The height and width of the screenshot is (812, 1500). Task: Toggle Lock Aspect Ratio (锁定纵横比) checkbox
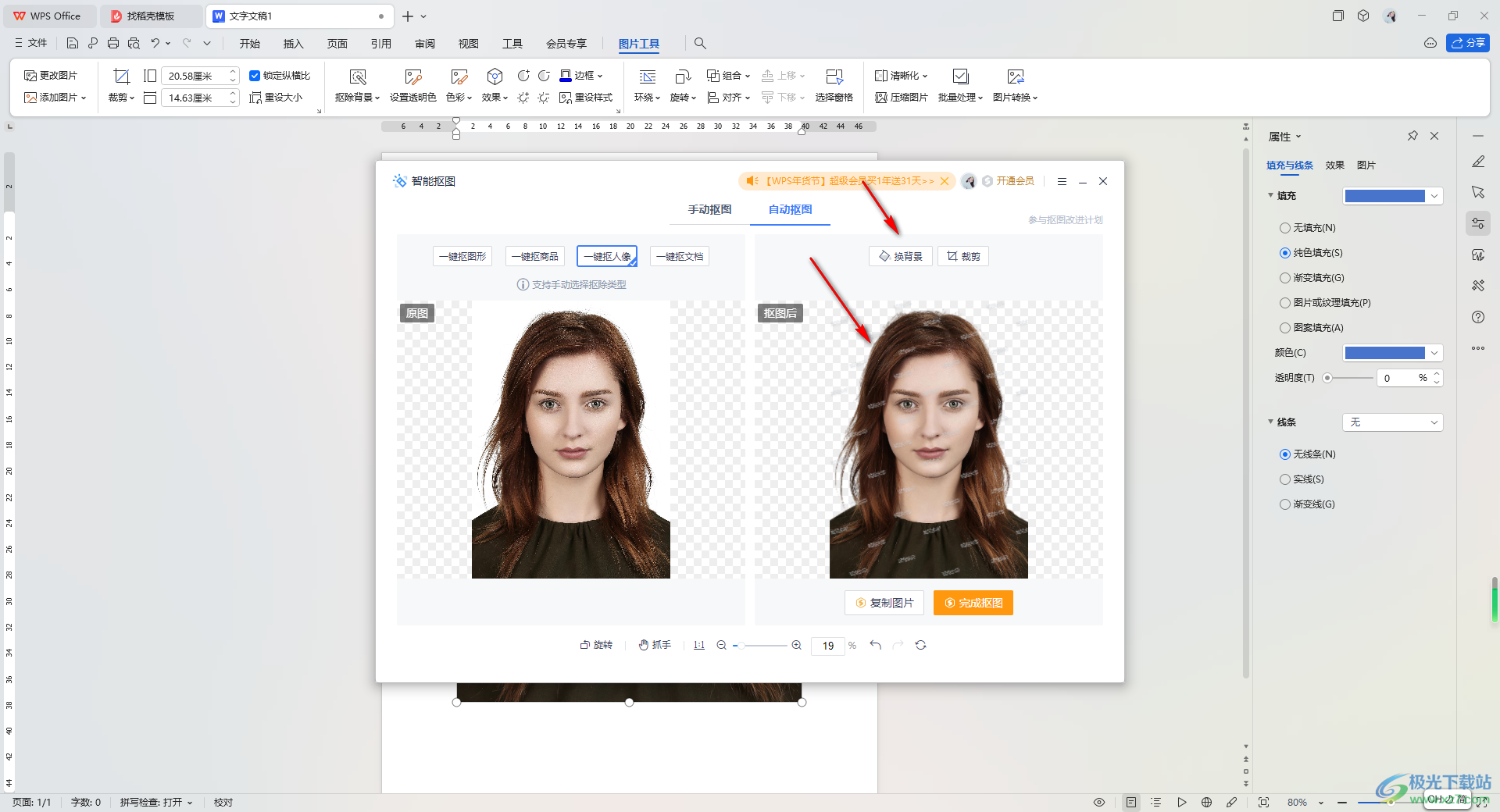pos(255,76)
